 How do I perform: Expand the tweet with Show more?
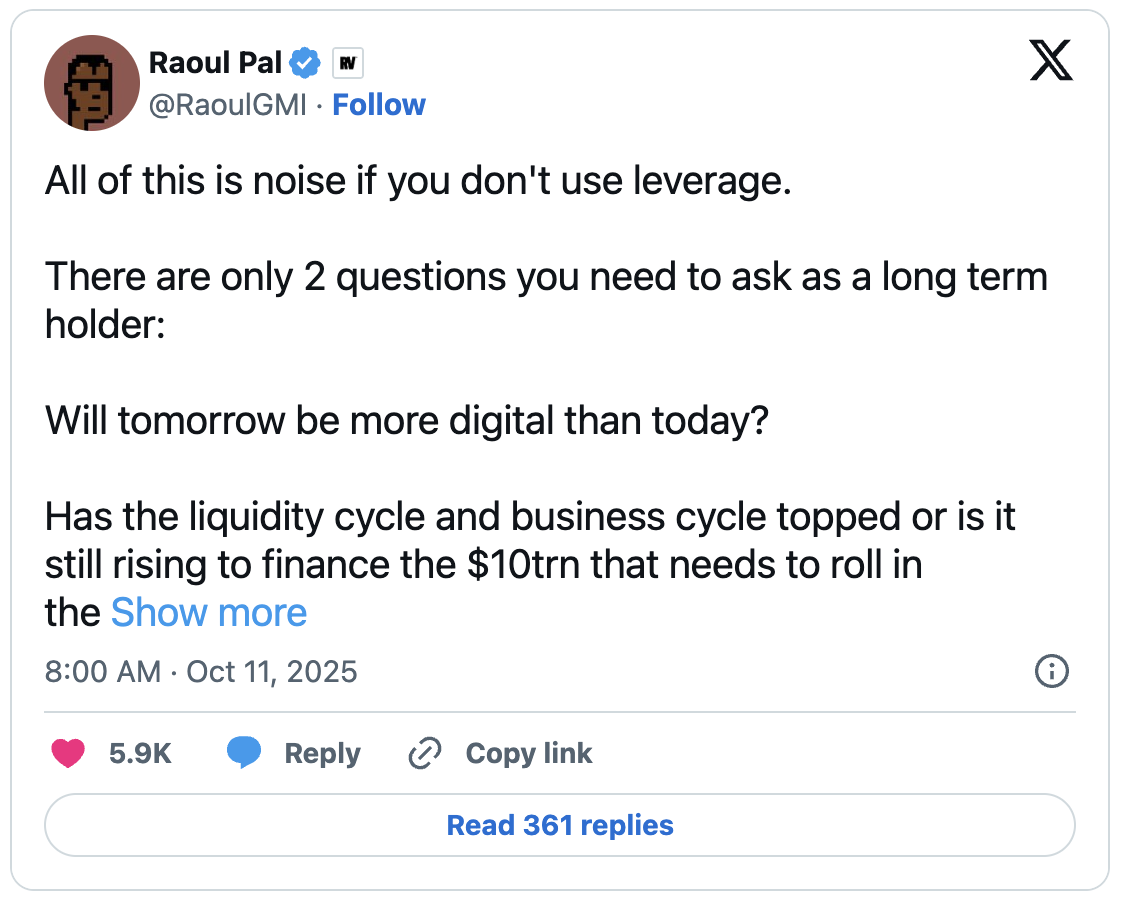pyautogui.click(x=208, y=612)
